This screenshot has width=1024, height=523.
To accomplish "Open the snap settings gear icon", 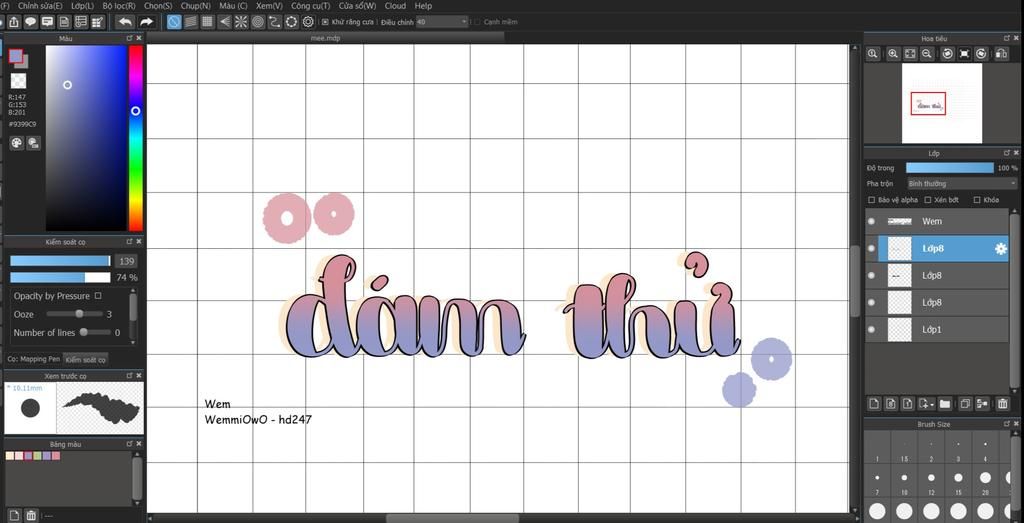I will [308, 22].
